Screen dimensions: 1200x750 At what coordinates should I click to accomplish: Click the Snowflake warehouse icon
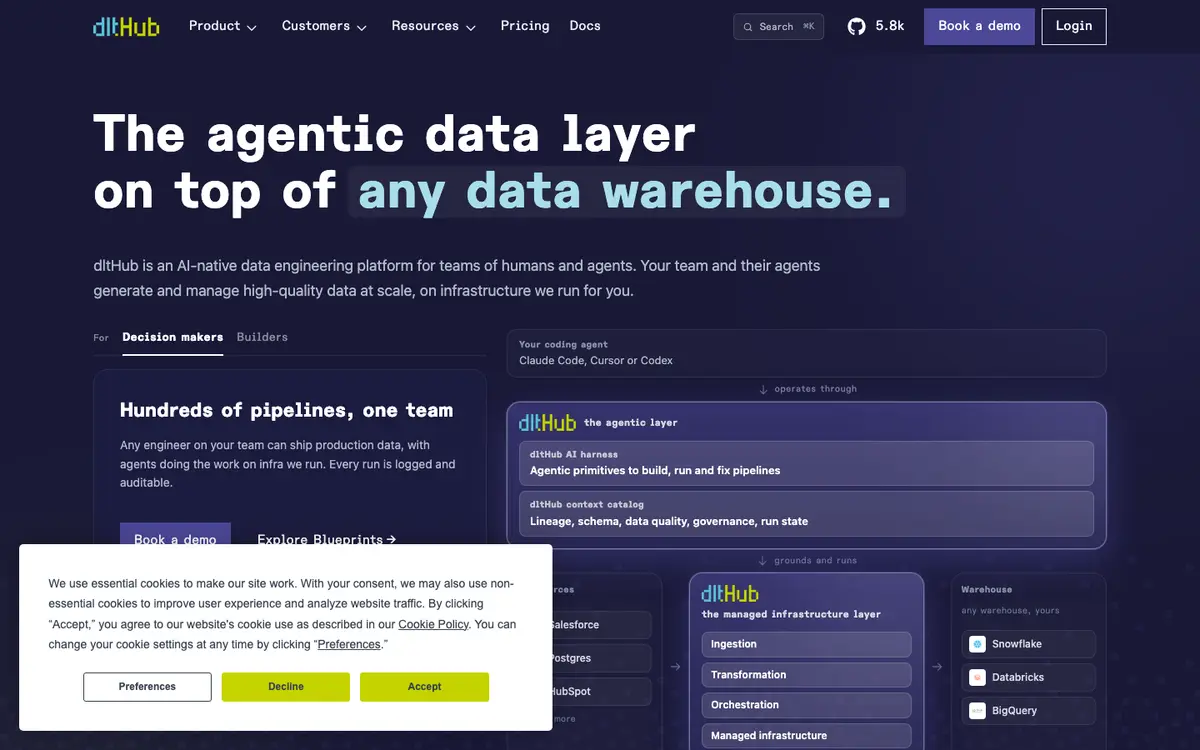pos(978,644)
